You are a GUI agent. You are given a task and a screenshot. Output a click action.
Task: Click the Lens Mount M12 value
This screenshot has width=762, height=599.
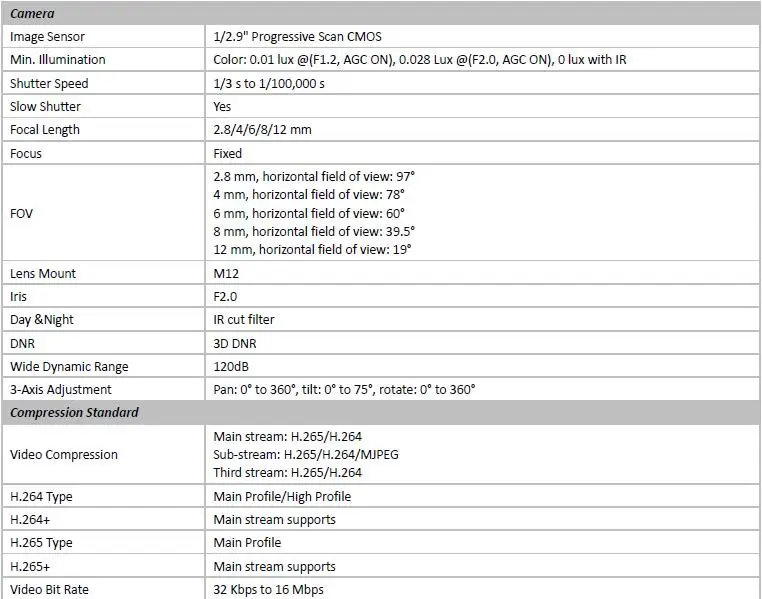[226, 274]
